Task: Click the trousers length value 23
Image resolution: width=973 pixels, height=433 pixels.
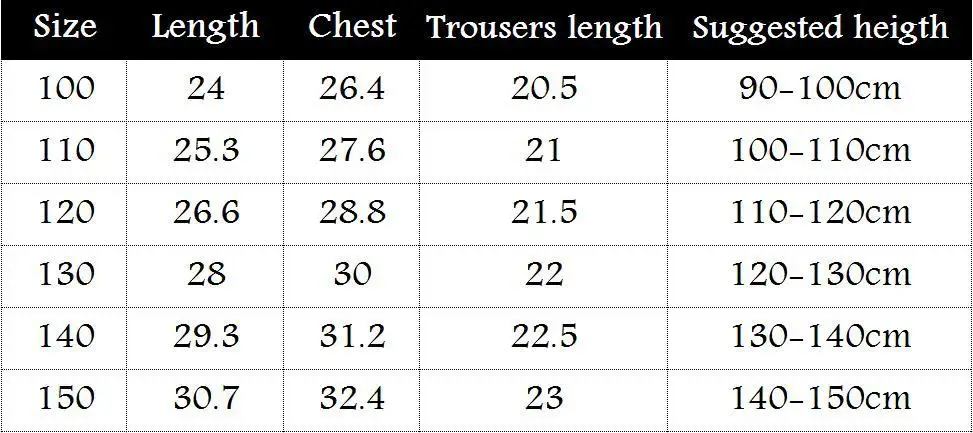Action: 544,399
